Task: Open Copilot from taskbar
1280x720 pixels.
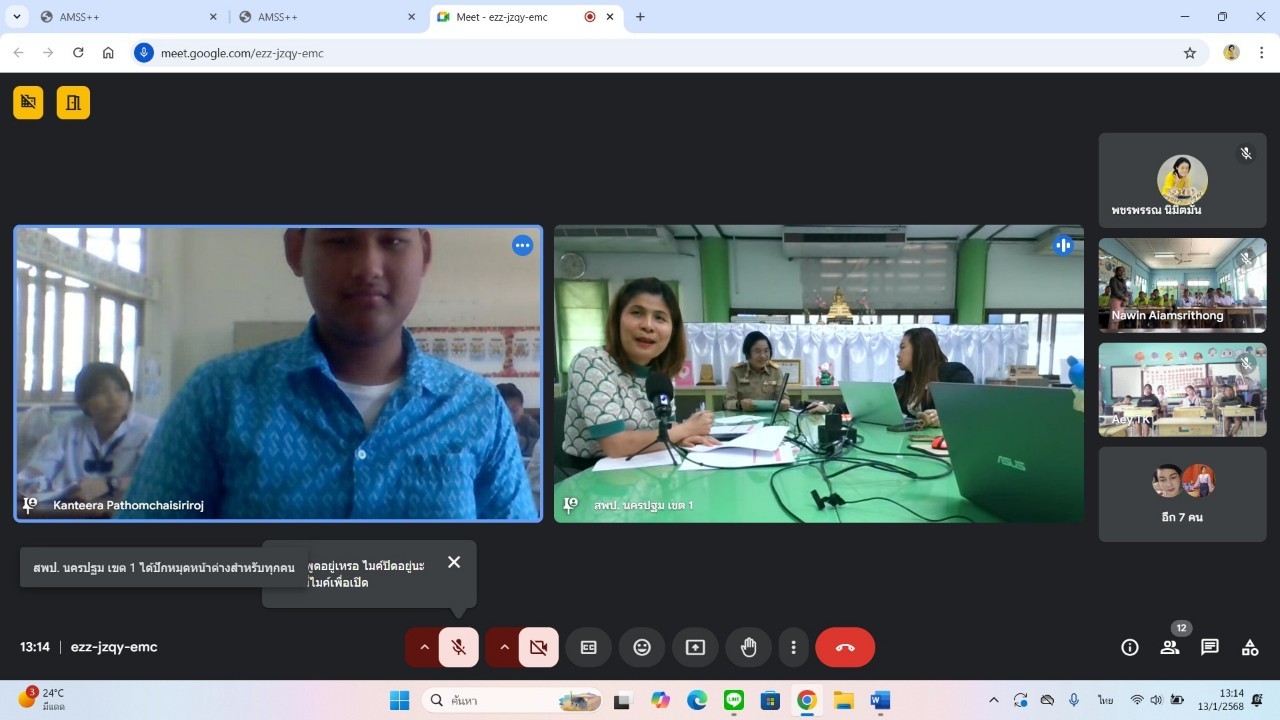Action: pyautogui.click(x=660, y=700)
